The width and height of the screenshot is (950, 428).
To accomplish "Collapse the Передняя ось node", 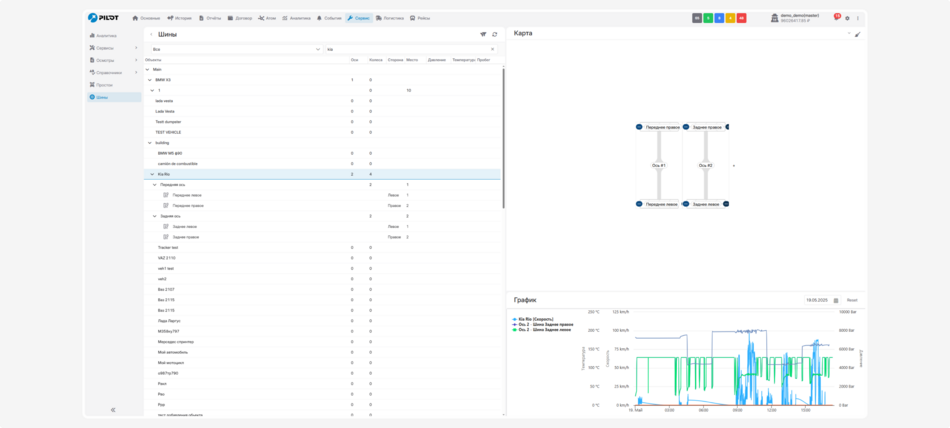I will (154, 185).
